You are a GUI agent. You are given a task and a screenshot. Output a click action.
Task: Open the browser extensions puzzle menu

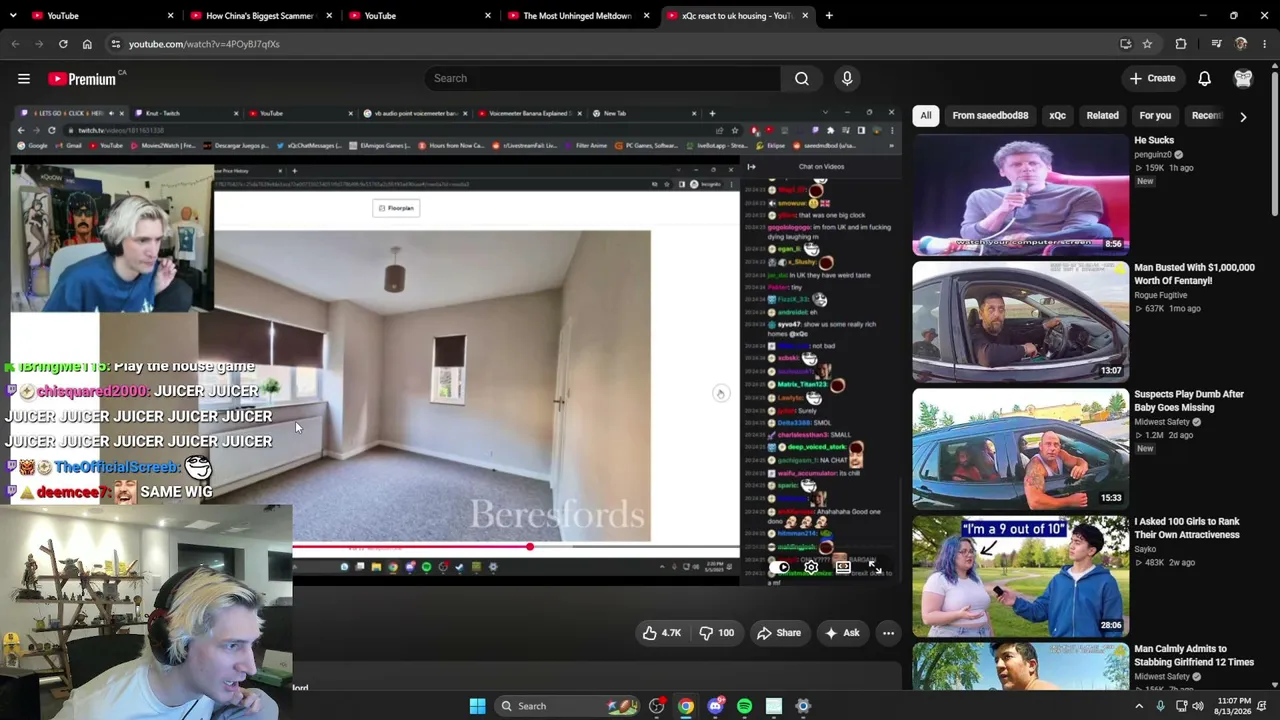point(1181,44)
